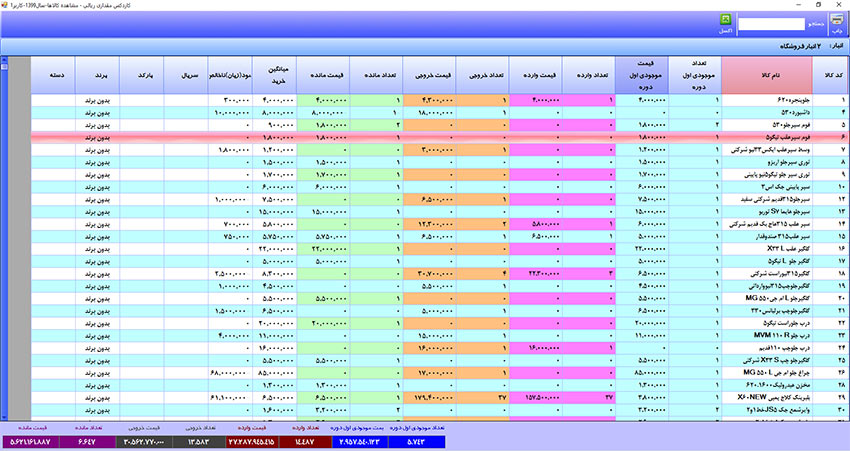Viewport: 850px width, 451px height.
Task: Focus the search (جستجو) input field
Action: point(771,24)
